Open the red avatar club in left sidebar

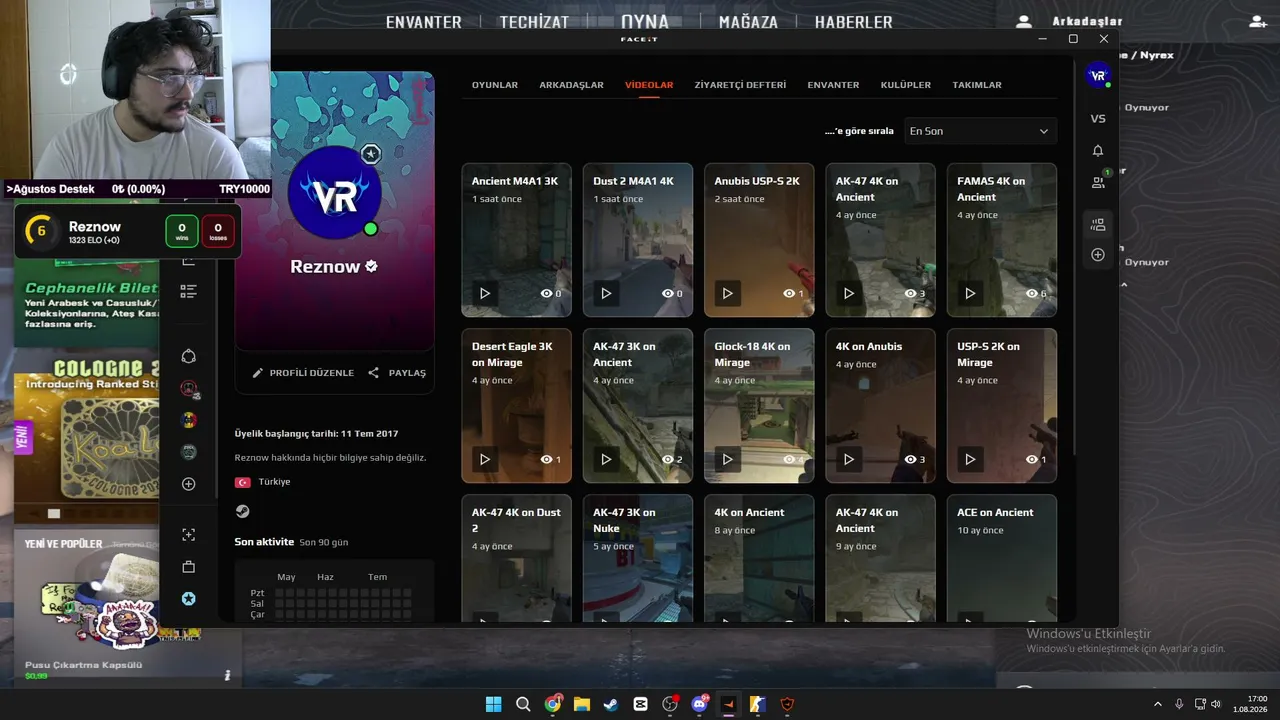[x=188, y=388]
